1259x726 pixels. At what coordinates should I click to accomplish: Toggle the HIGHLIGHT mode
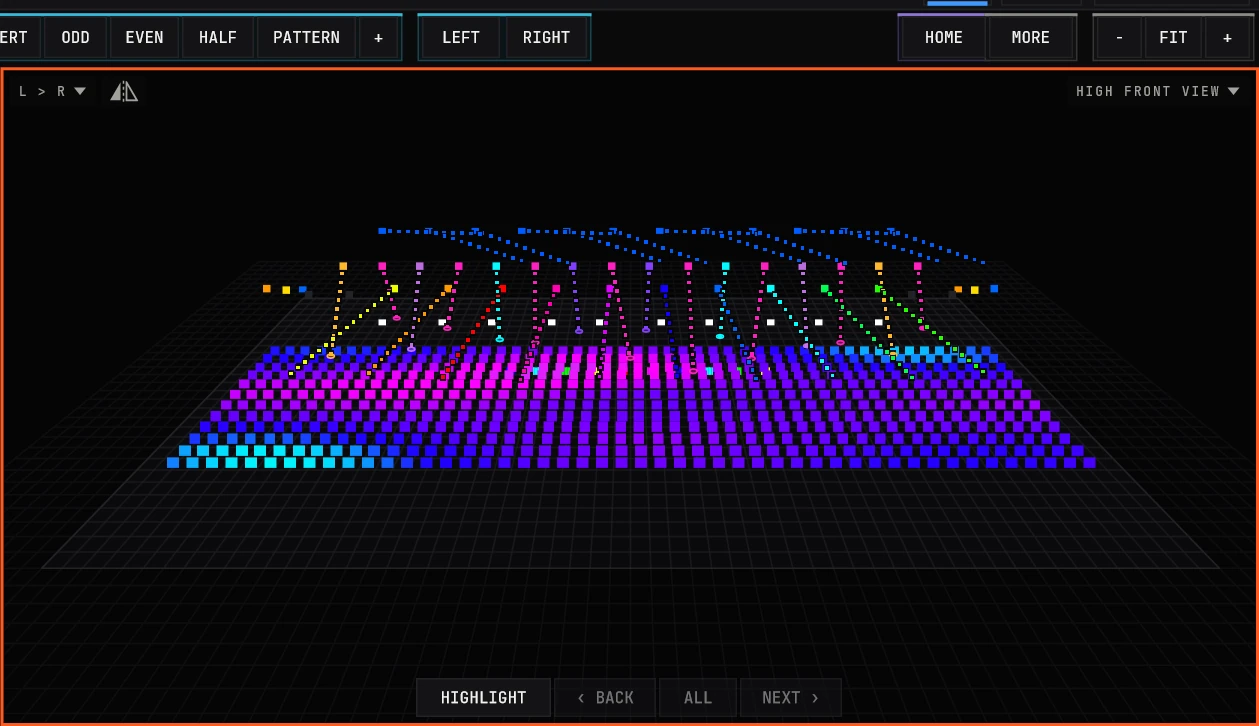click(483, 698)
